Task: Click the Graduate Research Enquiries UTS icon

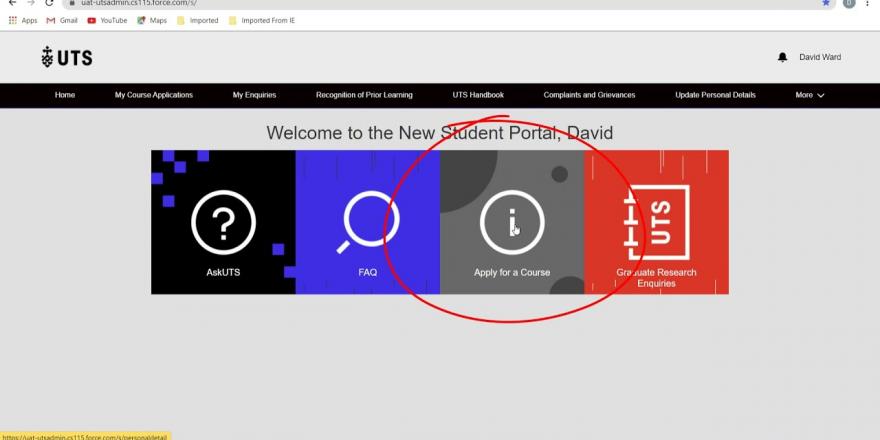Action: click(657, 223)
